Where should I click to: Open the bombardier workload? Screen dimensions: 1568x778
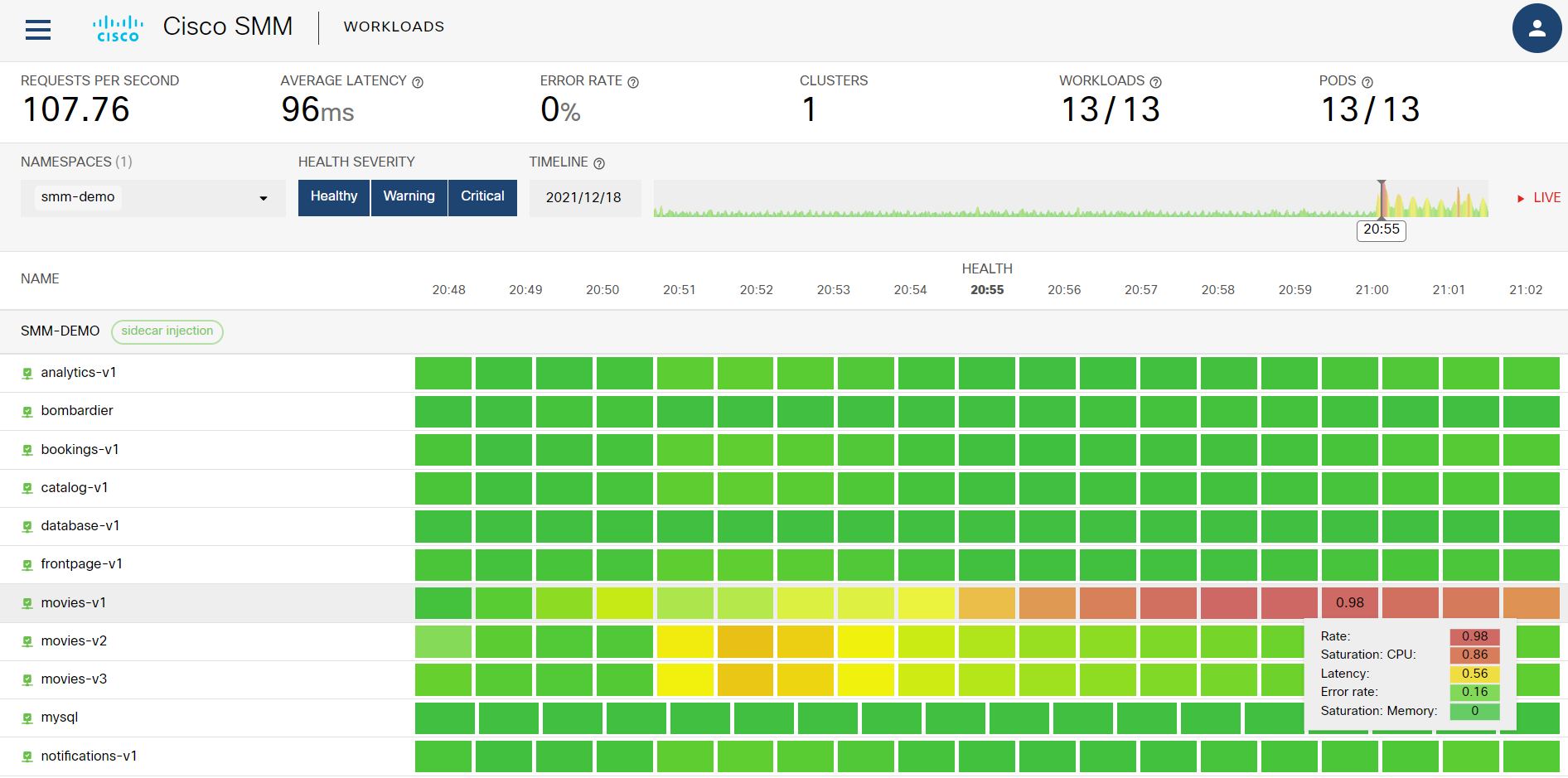point(77,411)
